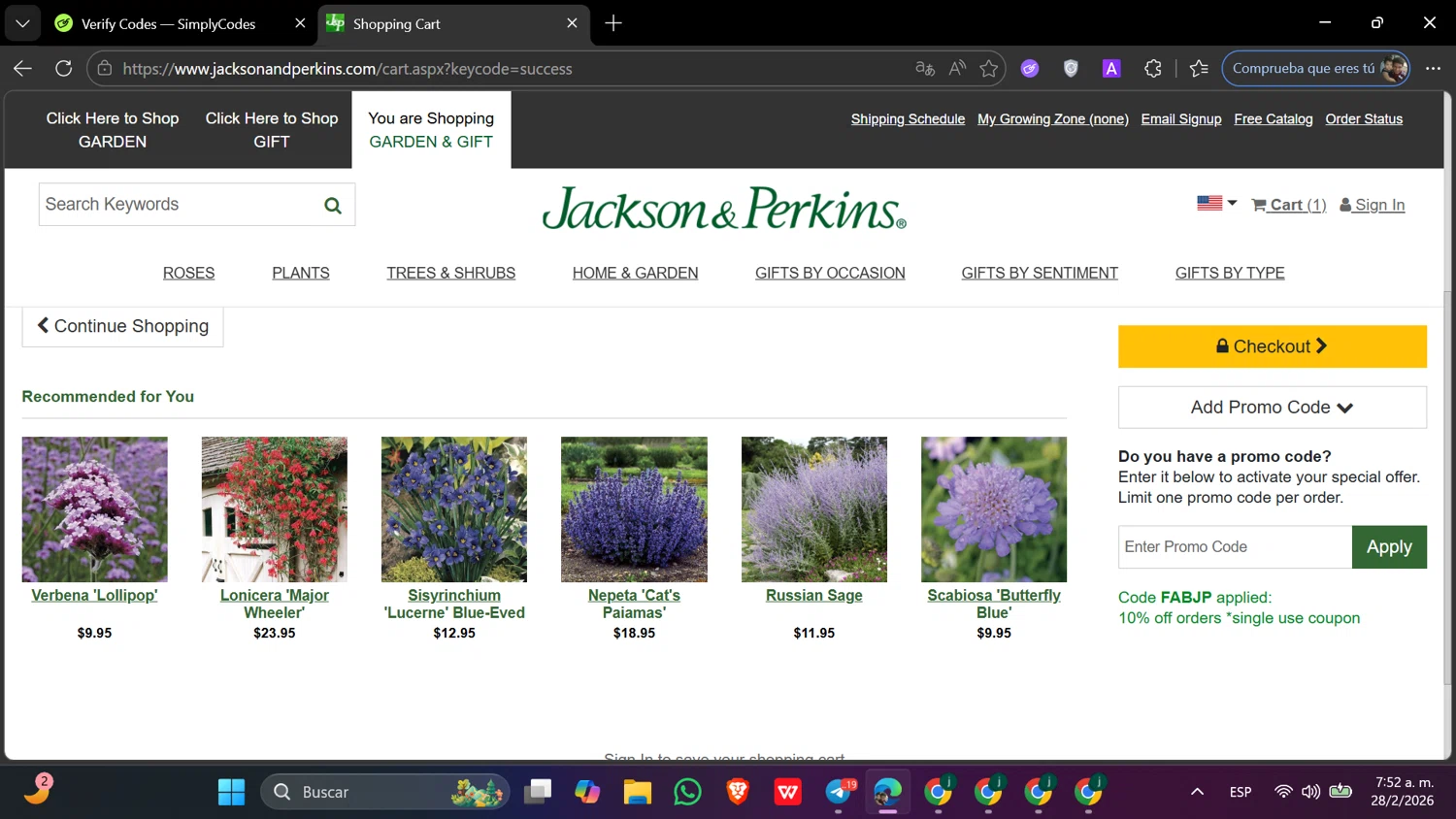Open browser settings three-dot menu
This screenshot has height=819, width=1456.
coord(1433,68)
